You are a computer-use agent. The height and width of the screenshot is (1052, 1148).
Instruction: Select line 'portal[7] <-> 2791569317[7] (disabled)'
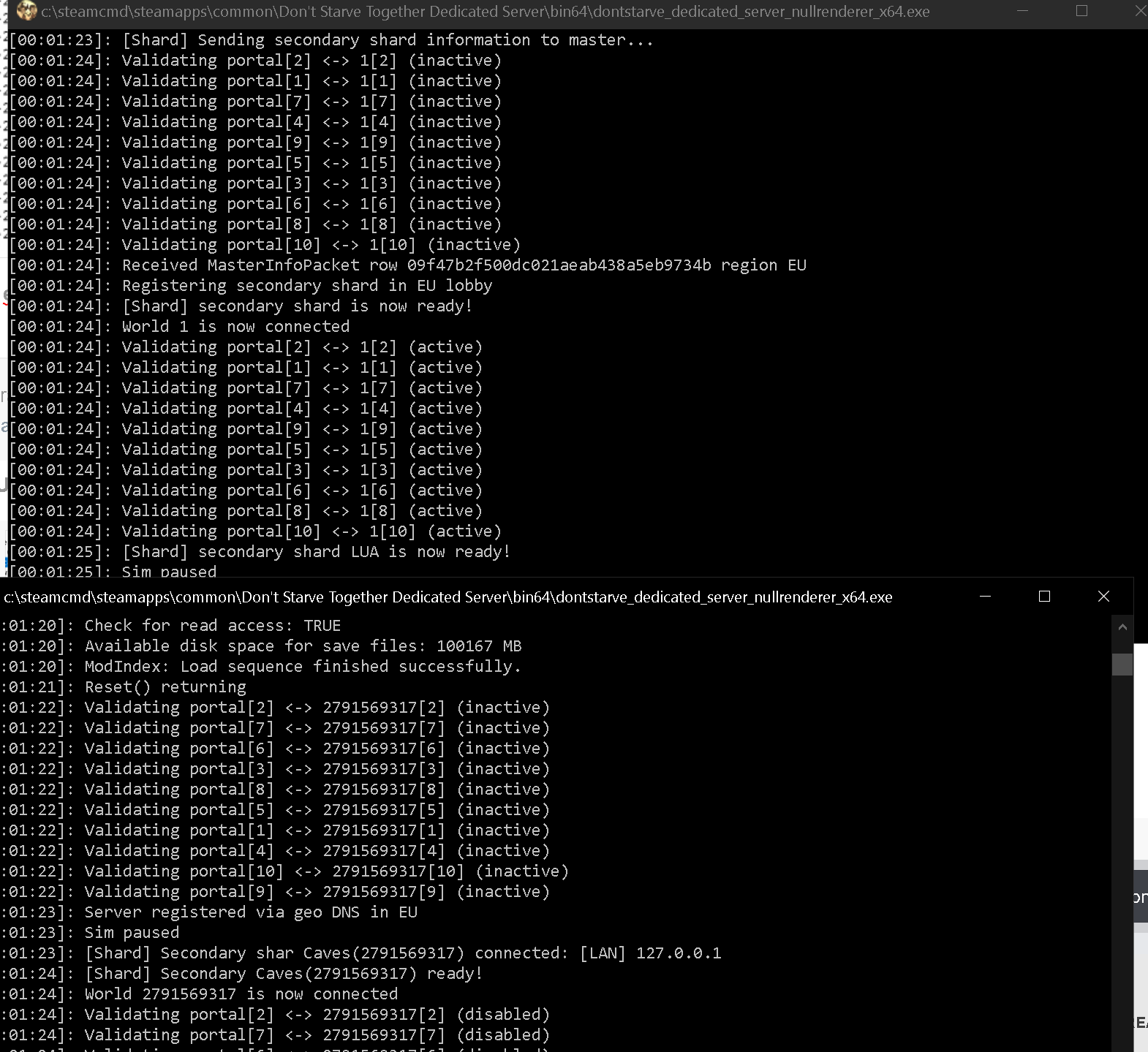[275, 1035]
